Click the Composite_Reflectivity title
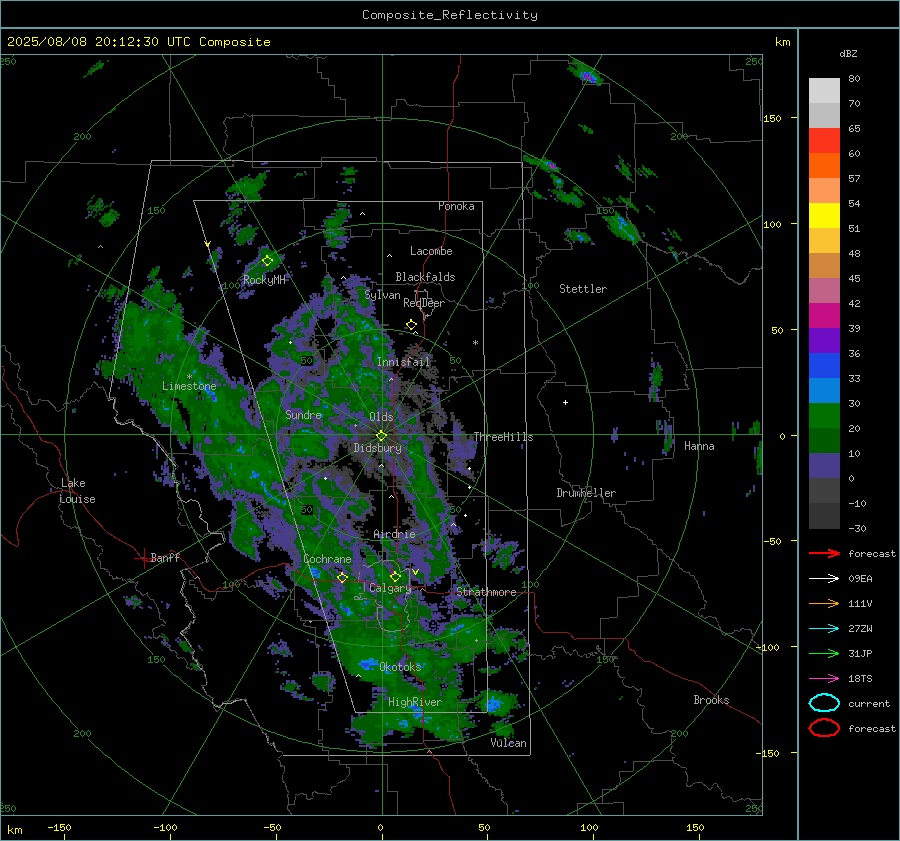 pyautogui.click(x=450, y=15)
